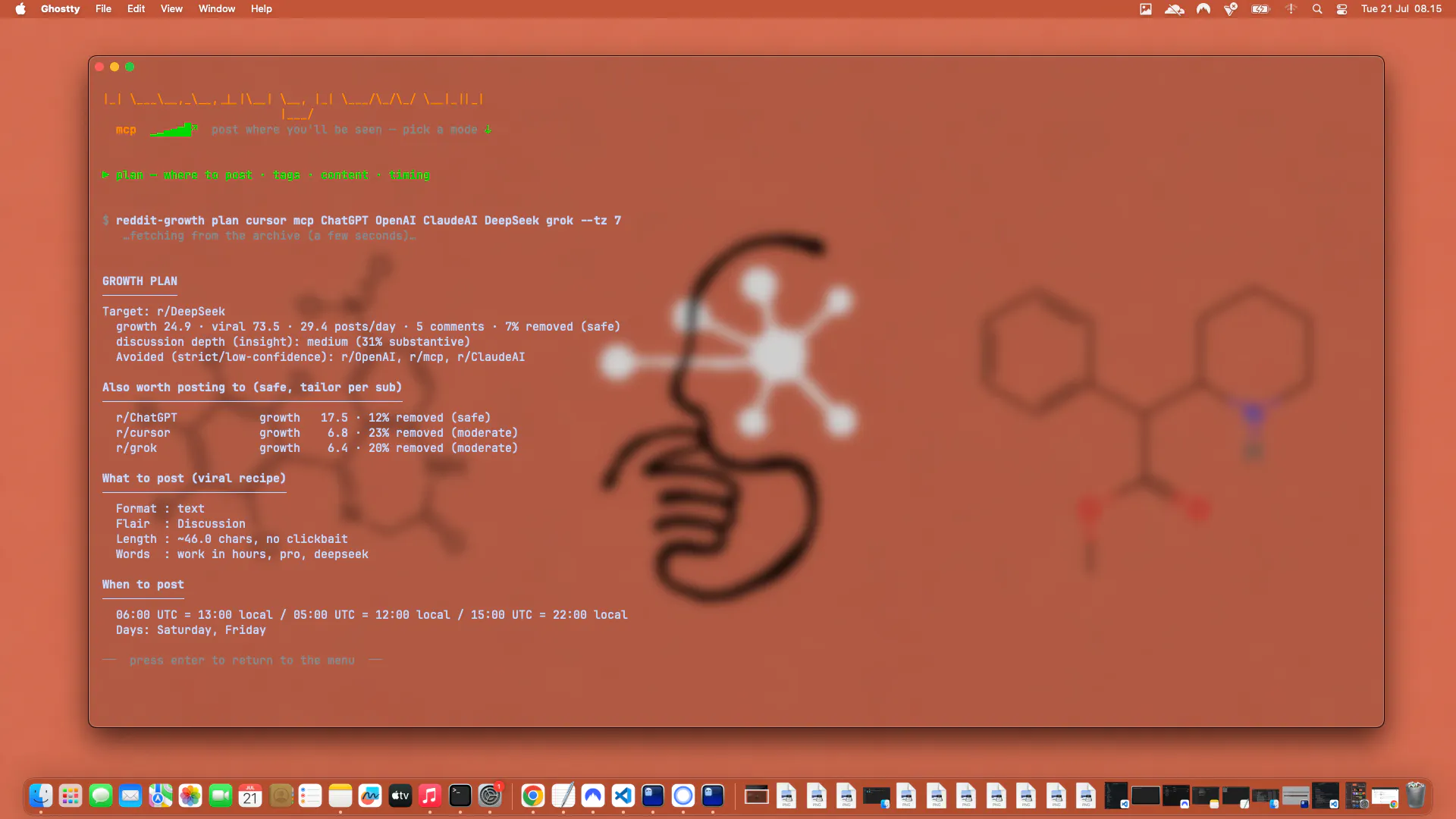Screen dimensions: 1456x819
Task: Open Photos from the dock
Action: (x=190, y=795)
